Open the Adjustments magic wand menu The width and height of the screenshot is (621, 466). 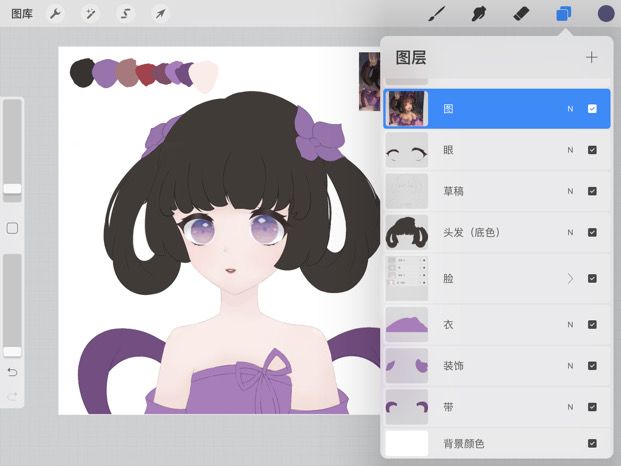[90, 14]
